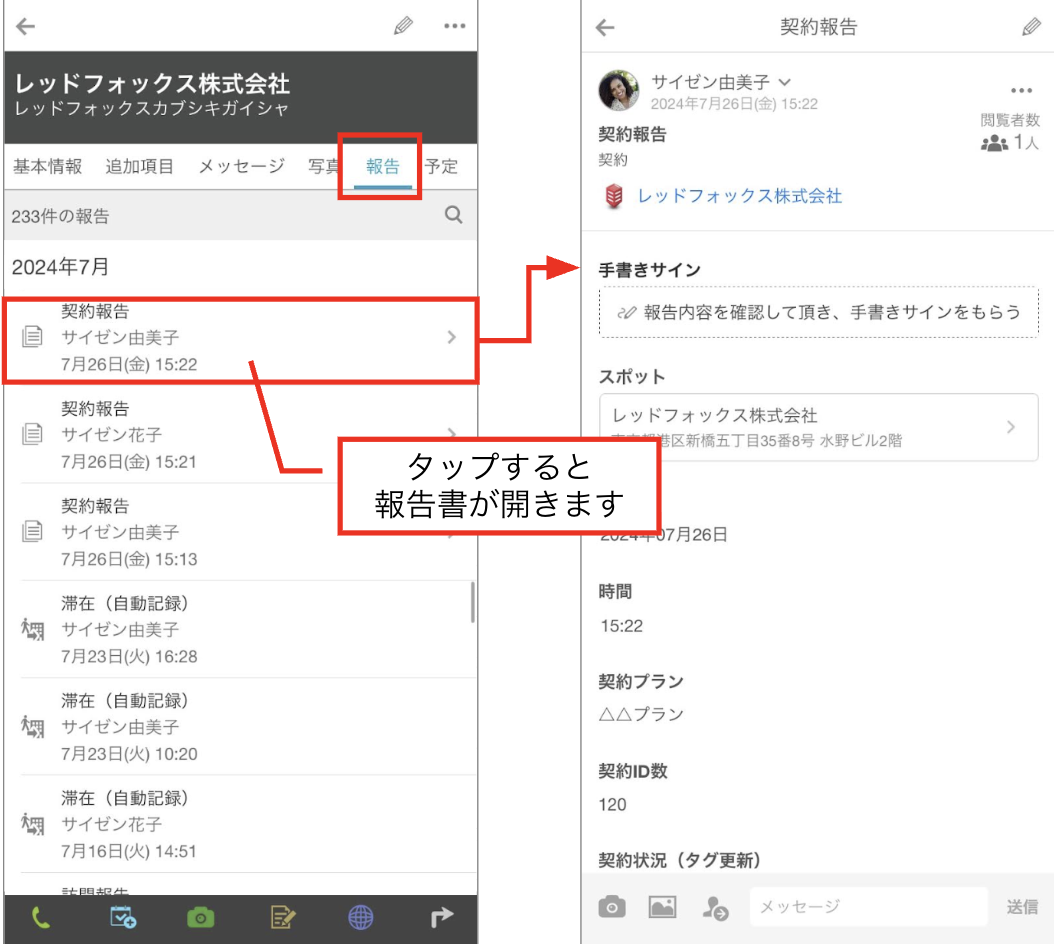Select the 報告 tab

click(382, 167)
